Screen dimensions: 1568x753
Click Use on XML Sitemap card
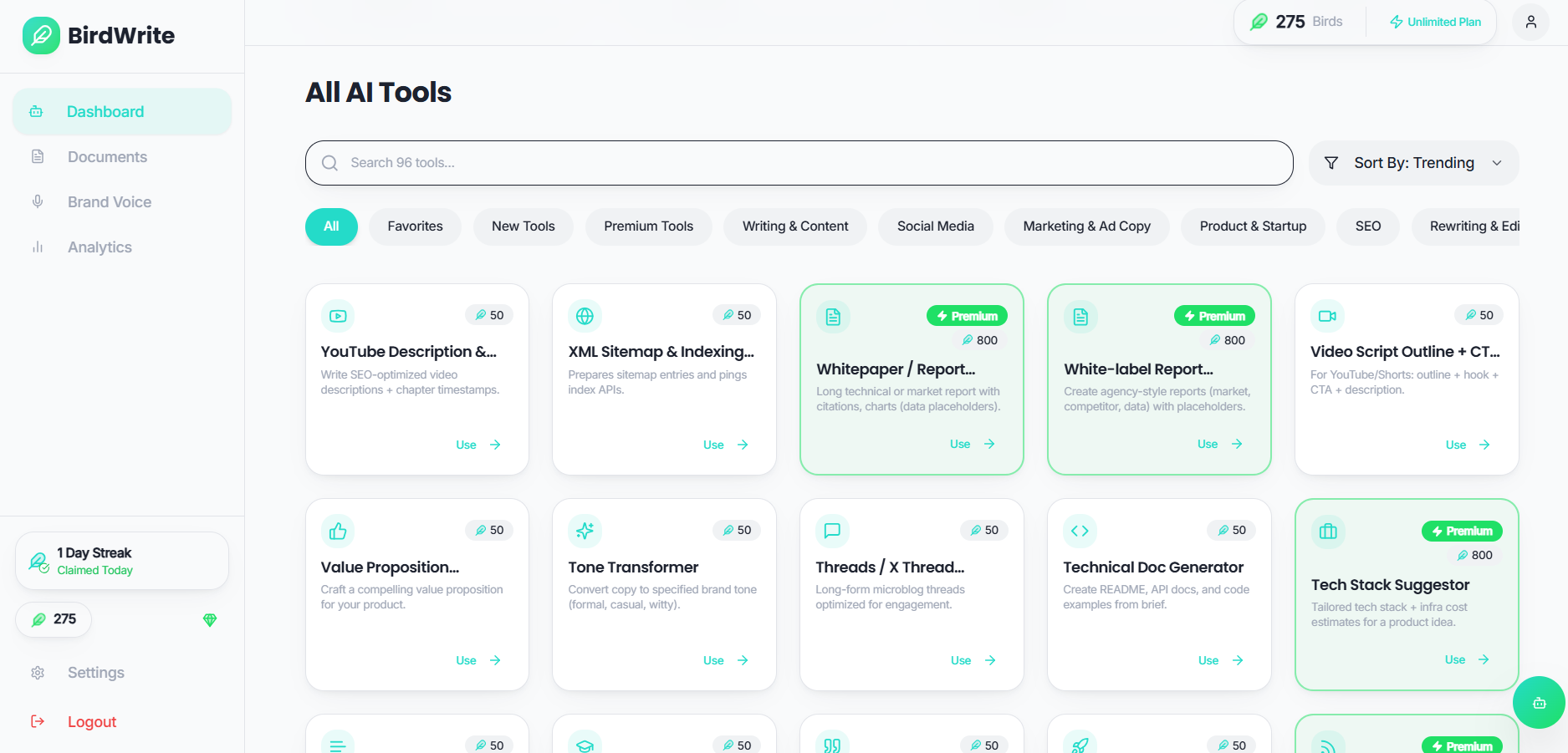tap(726, 445)
